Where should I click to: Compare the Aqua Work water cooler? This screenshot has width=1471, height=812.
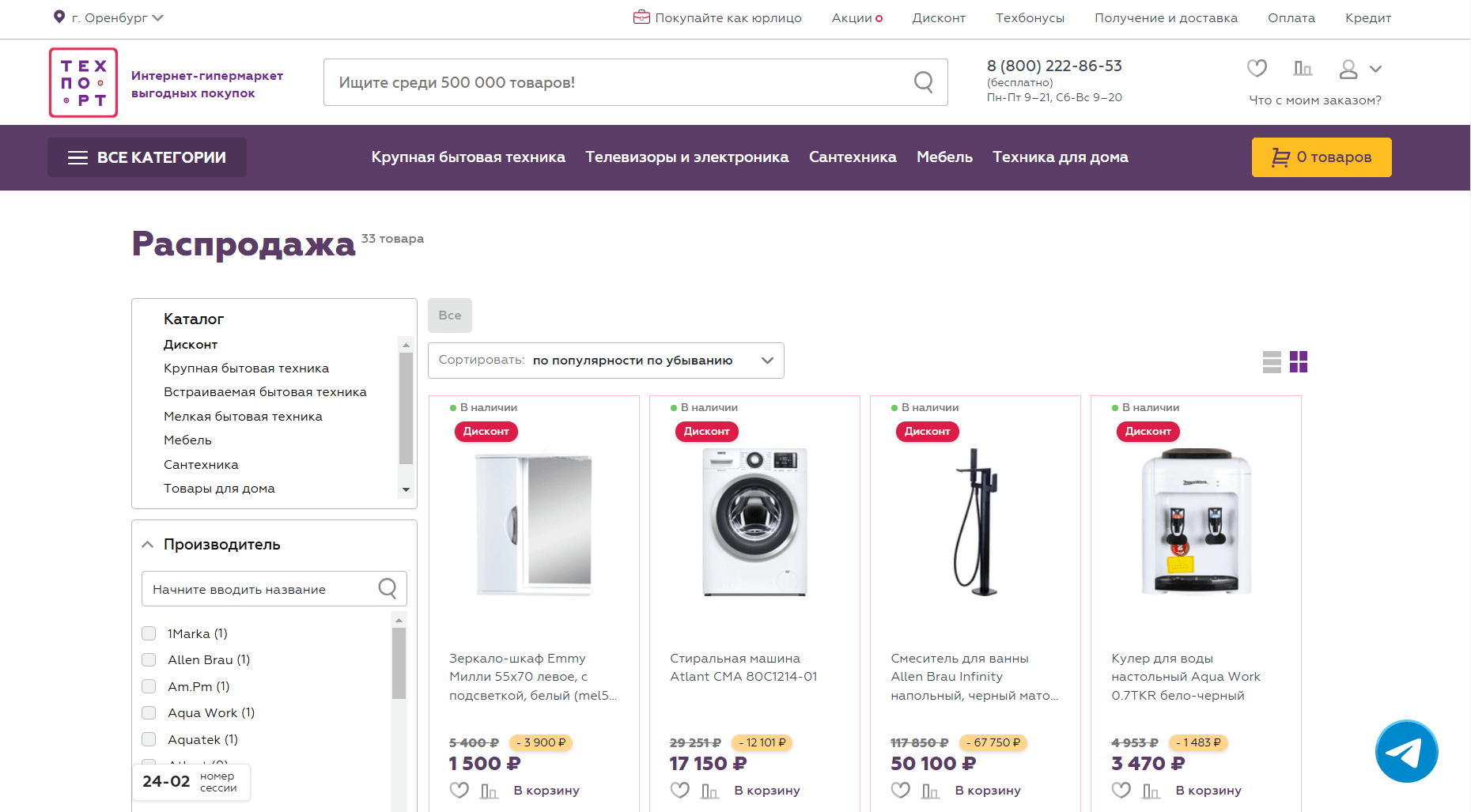click(x=1151, y=790)
